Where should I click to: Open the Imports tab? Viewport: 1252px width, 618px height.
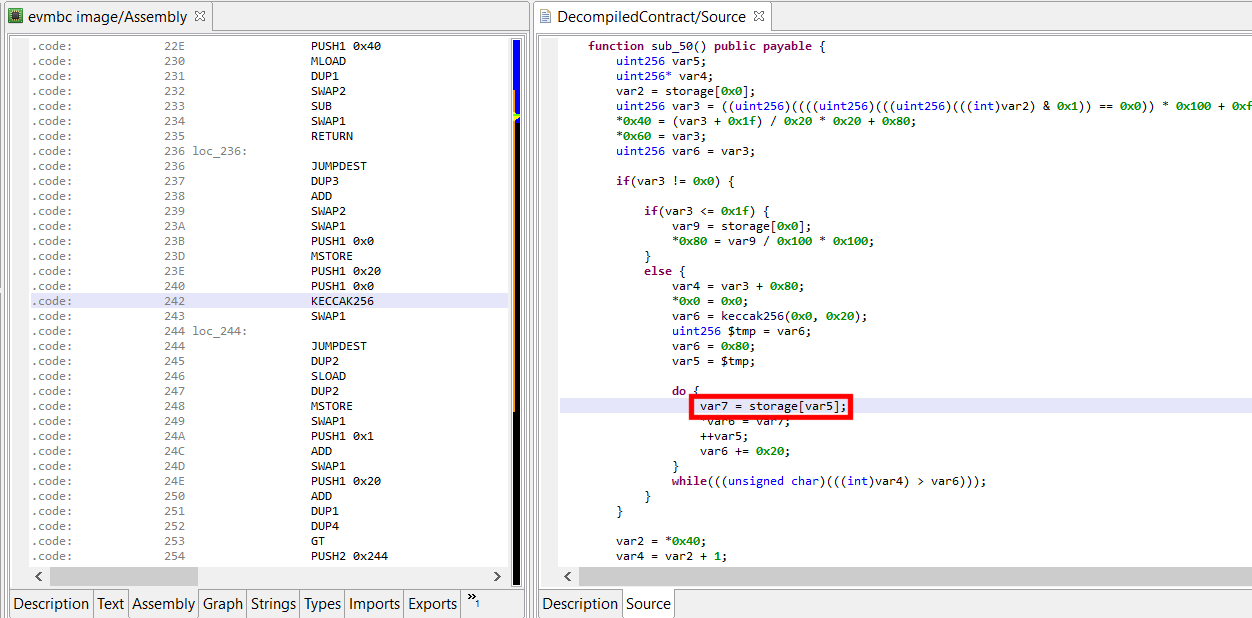[374, 604]
